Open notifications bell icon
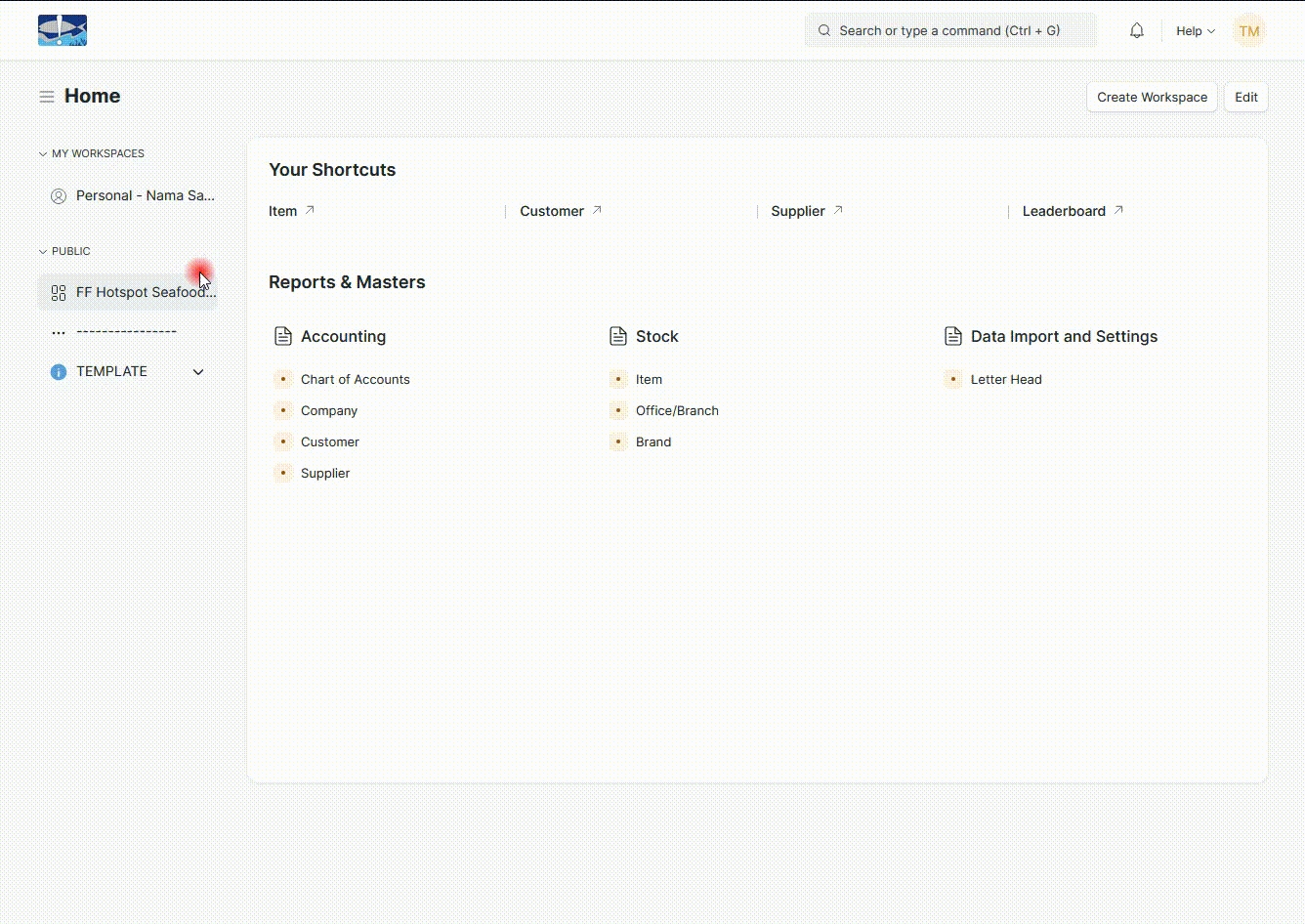 [x=1136, y=31]
